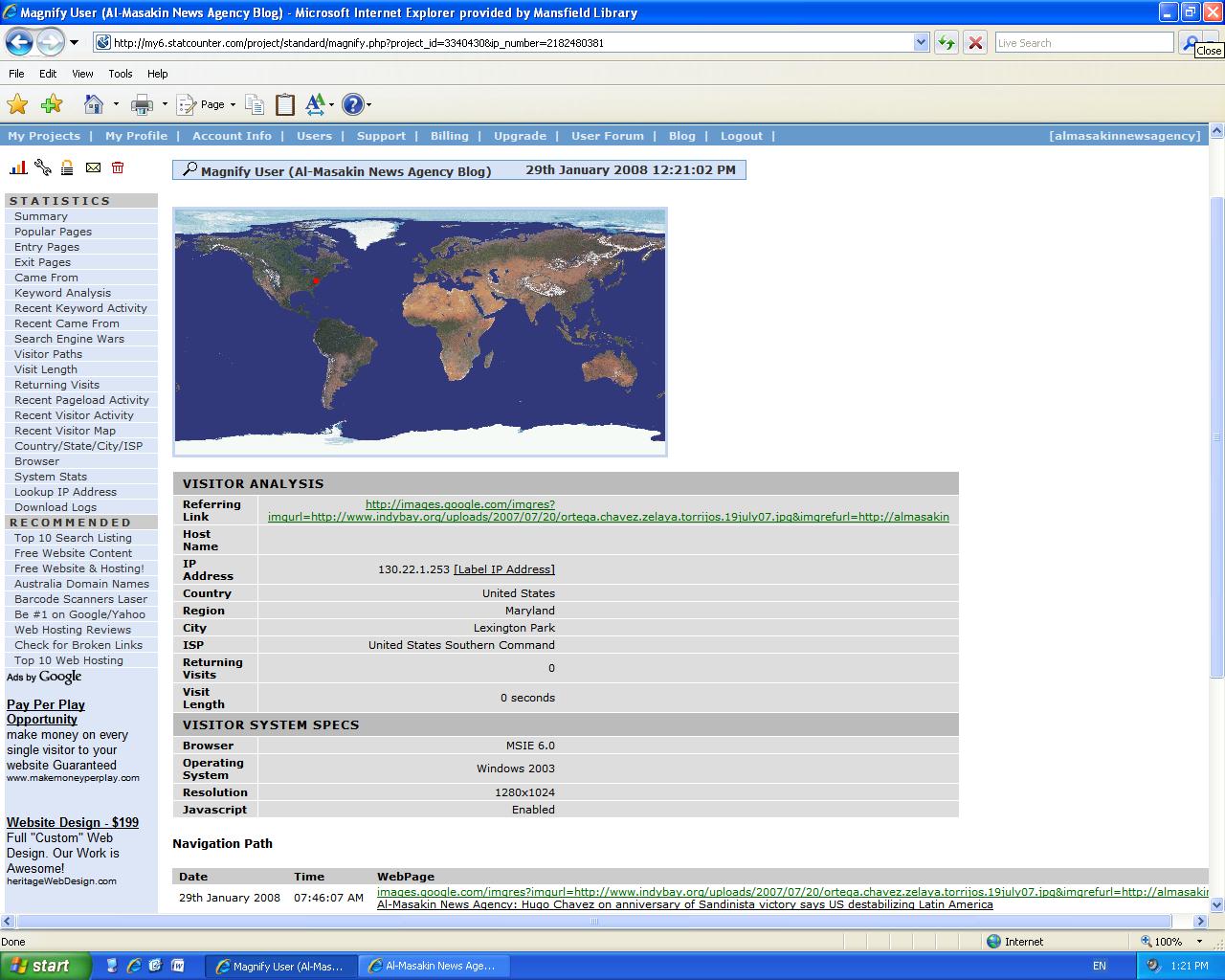Switch to Al-Masakin News Agency taskbar window
The height and width of the screenshot is (980, 1225).
(434, 966)
